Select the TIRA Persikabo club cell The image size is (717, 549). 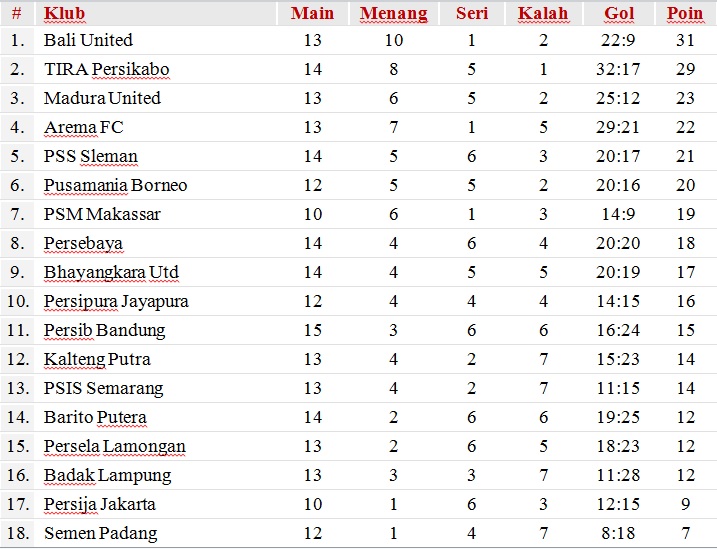point(106,69)
